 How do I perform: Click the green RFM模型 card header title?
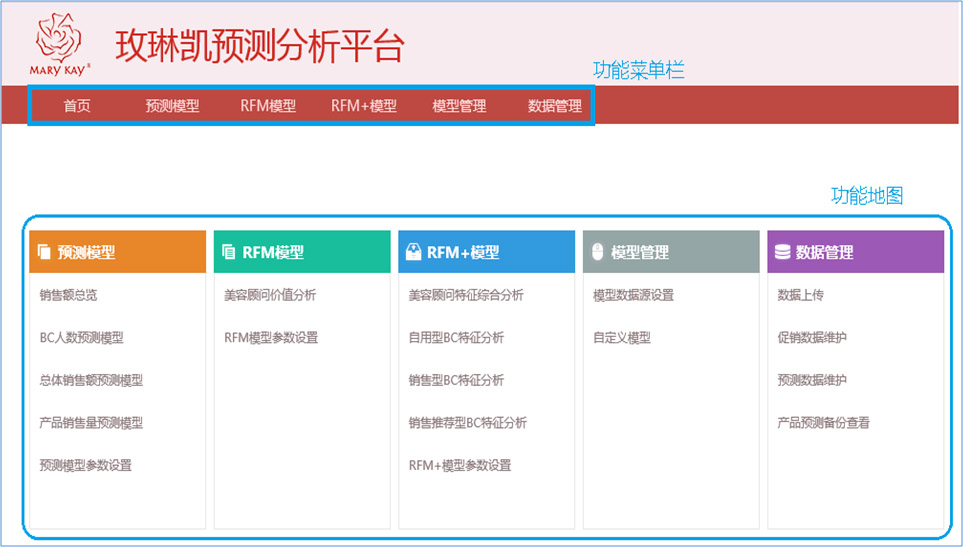coord(273,252)
